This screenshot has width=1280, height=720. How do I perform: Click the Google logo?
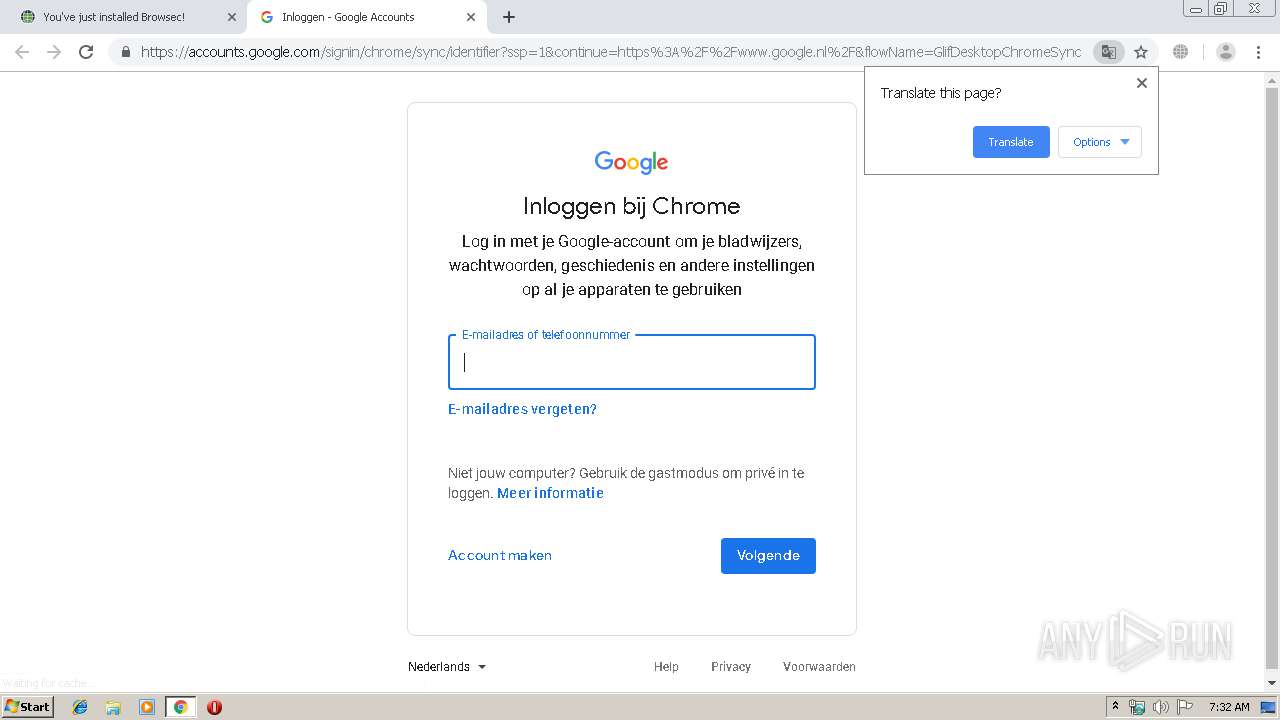[631, 162]
